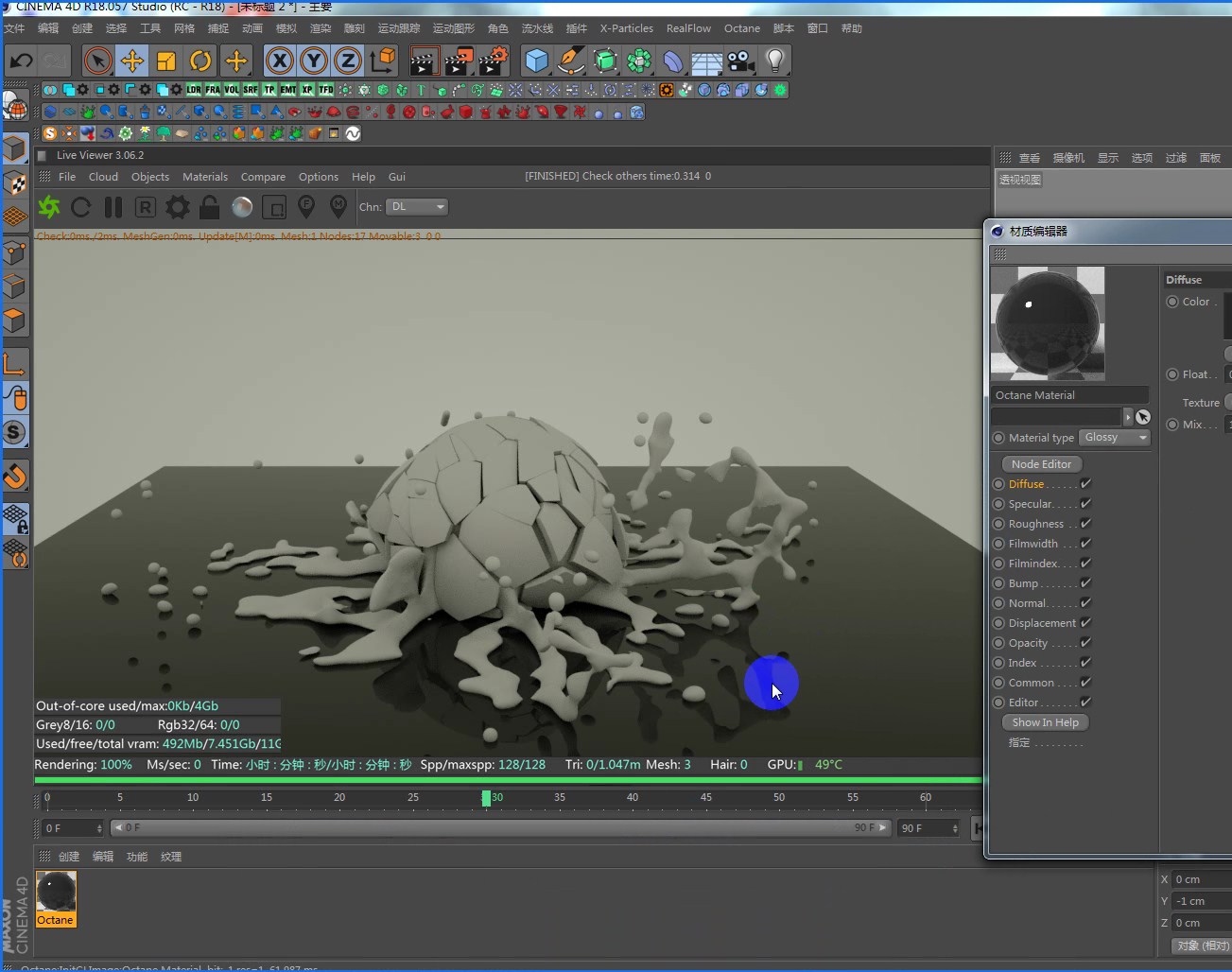Screen dimensions: 1232x972
Task: Disable the Bump channel checkbox
Action: 1085,583
